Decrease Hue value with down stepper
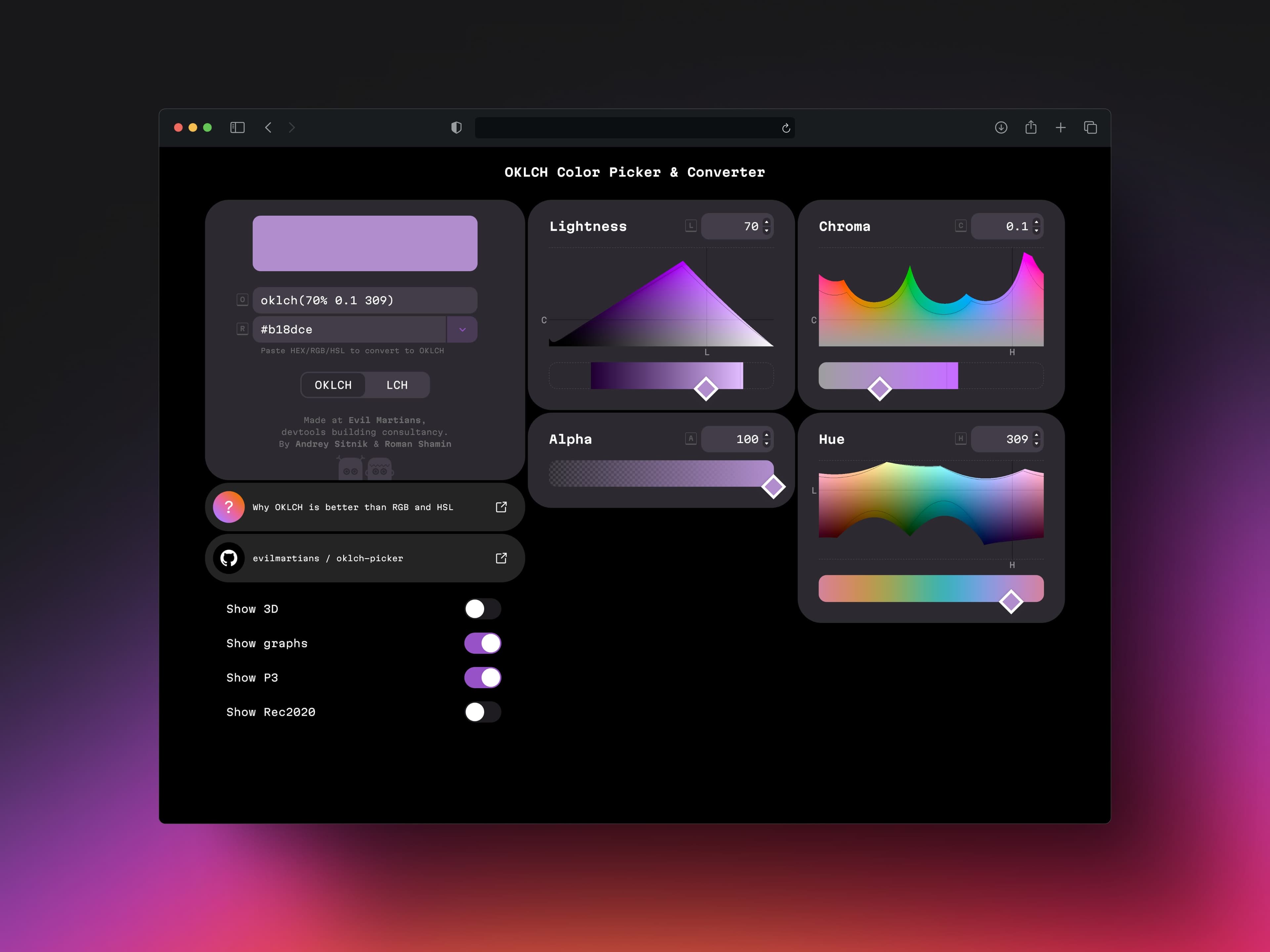1270x952 pixels. [1036, 444]
